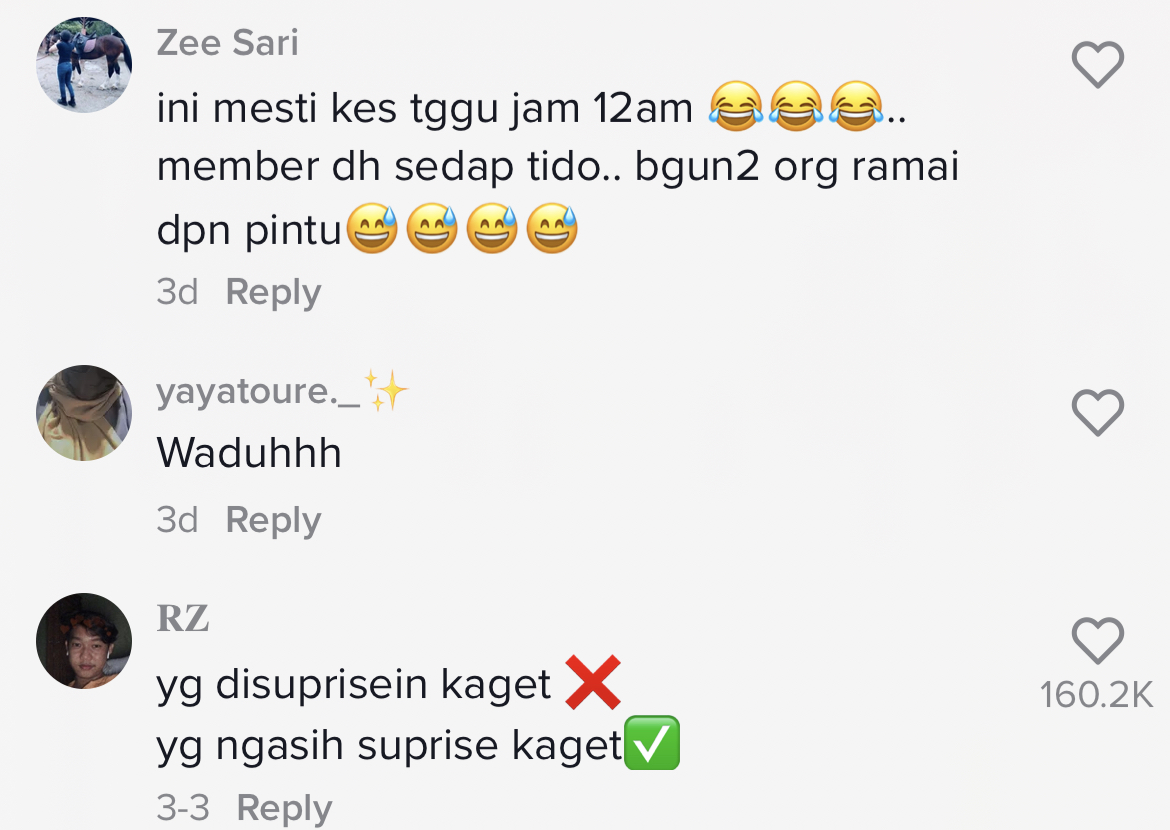Open Zee Sari's horse profile picture
Screen dimensions: 1170x830
pyautogui.click(x=84, y=65)
